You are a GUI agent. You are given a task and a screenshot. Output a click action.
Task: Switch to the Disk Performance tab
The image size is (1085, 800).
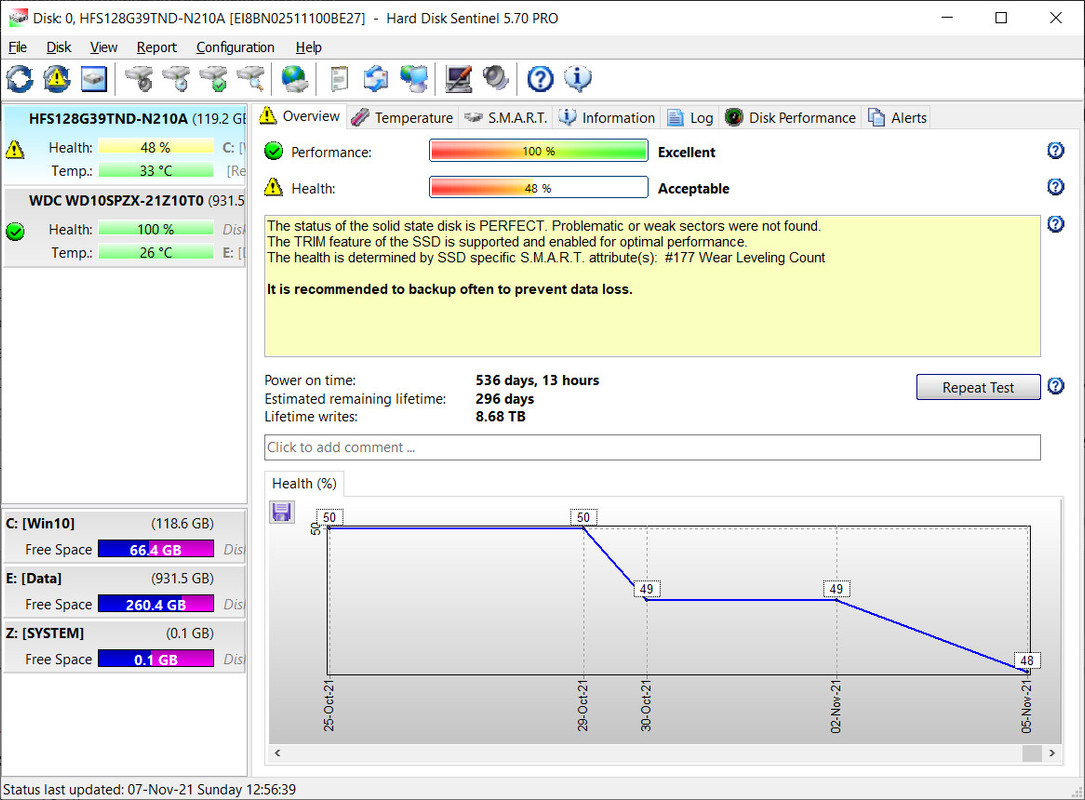790,118
